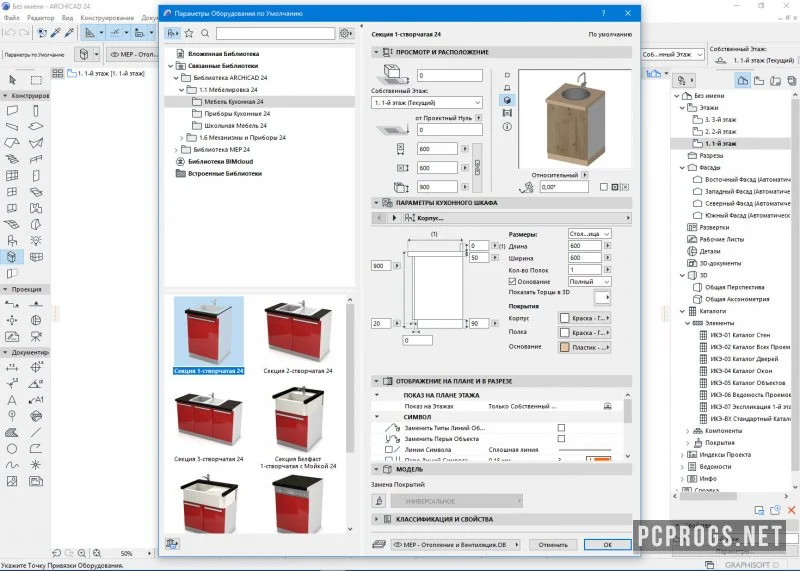Click the 3D preview mode icon
Image resolution: width=800 pixels, height=571 pixels.
(507, 100)
